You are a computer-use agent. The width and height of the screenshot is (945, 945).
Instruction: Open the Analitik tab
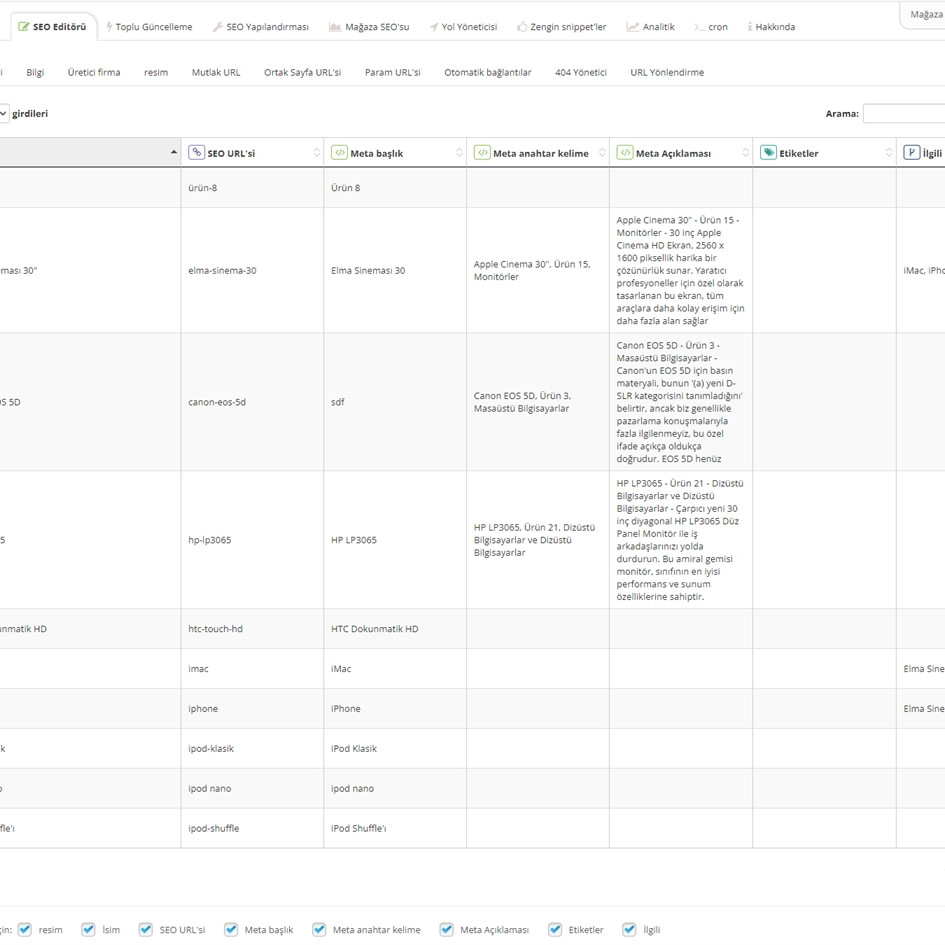(x=650, y=27)
